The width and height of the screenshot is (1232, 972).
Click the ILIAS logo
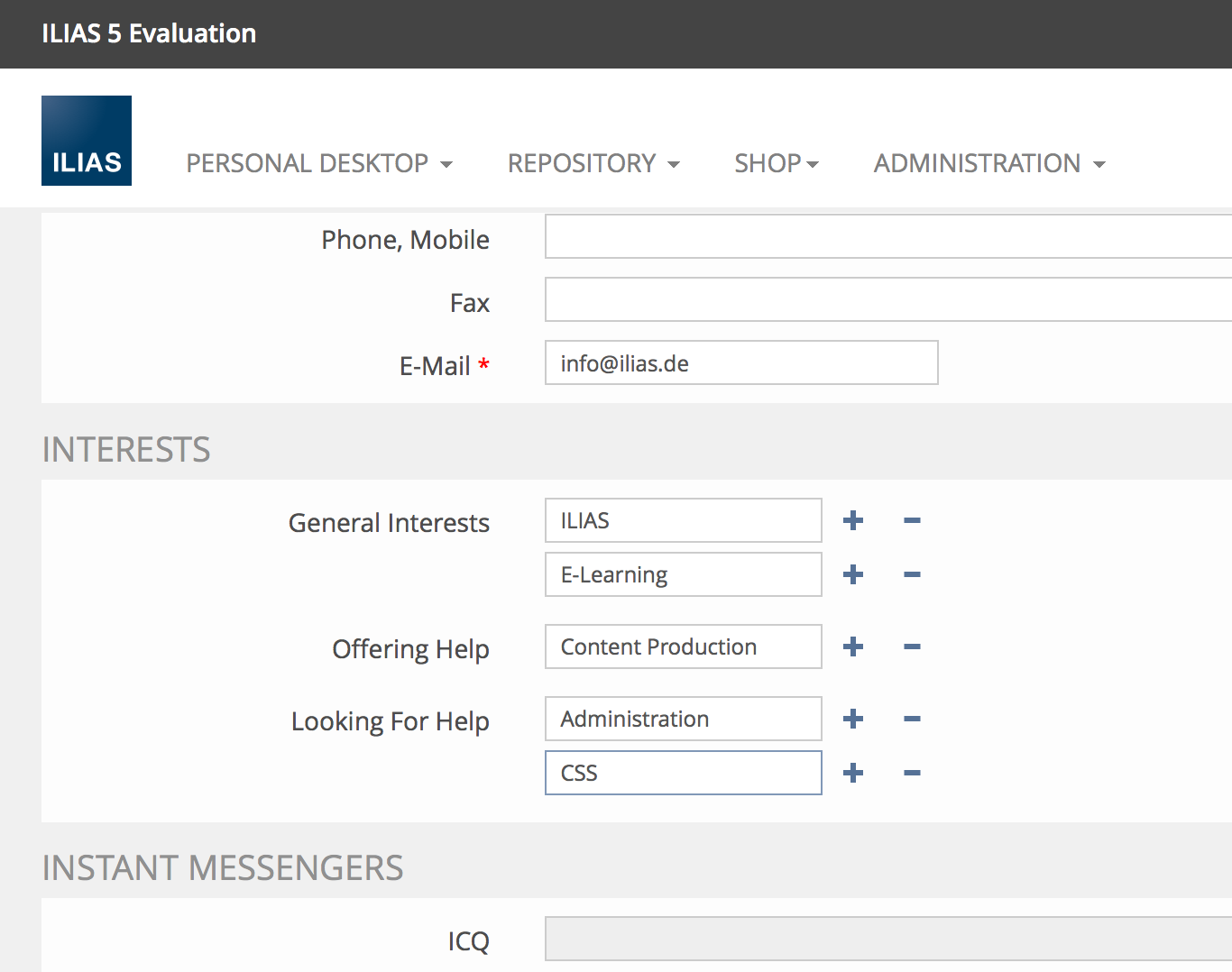[87, 141]
